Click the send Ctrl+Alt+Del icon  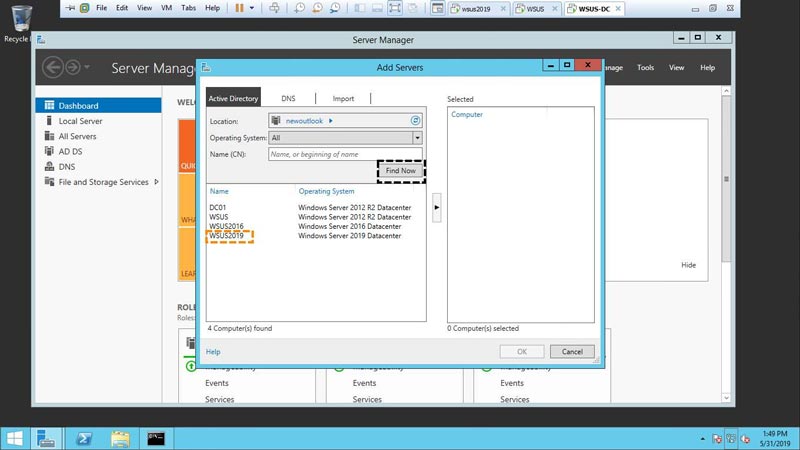(274, 8)
